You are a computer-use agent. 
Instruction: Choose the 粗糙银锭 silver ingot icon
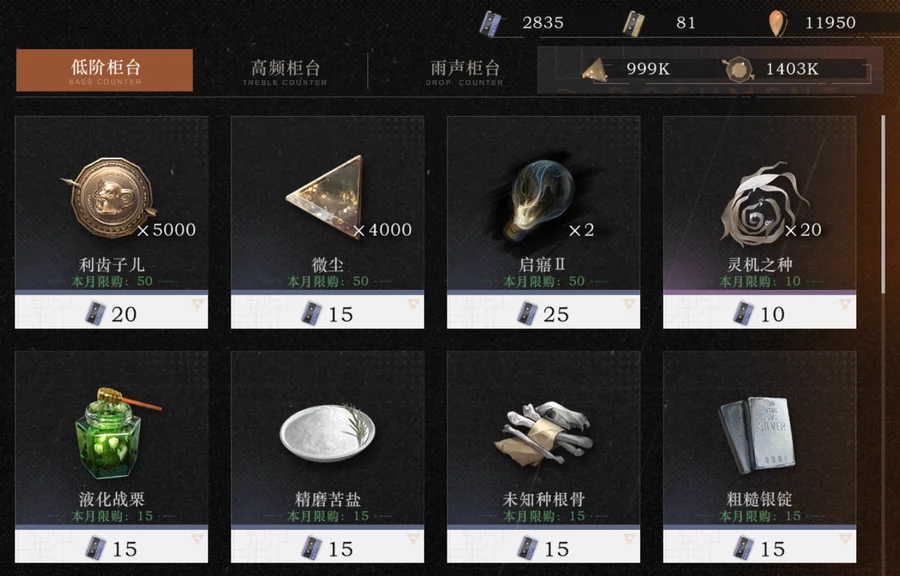(x=757, y=434)
